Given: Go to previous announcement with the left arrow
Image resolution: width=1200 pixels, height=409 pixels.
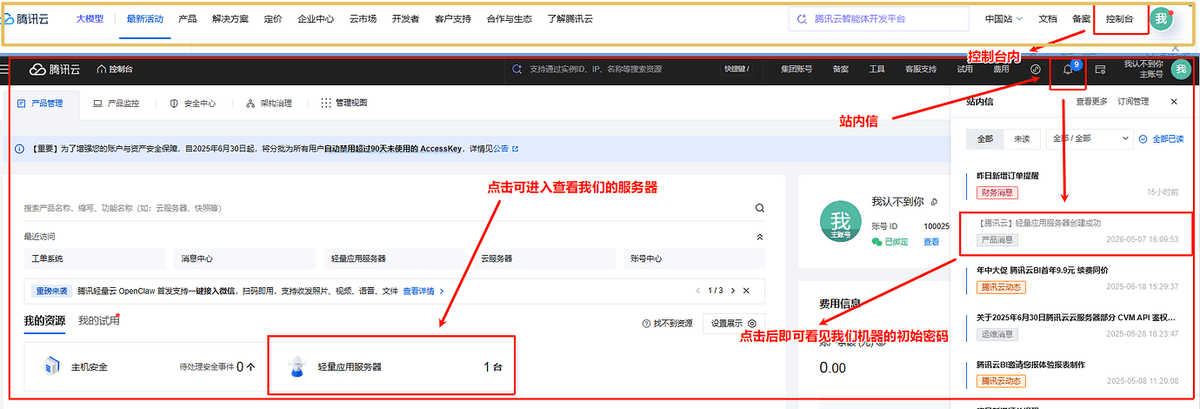Looking at the screenshot, I should (x=698, y=290).
